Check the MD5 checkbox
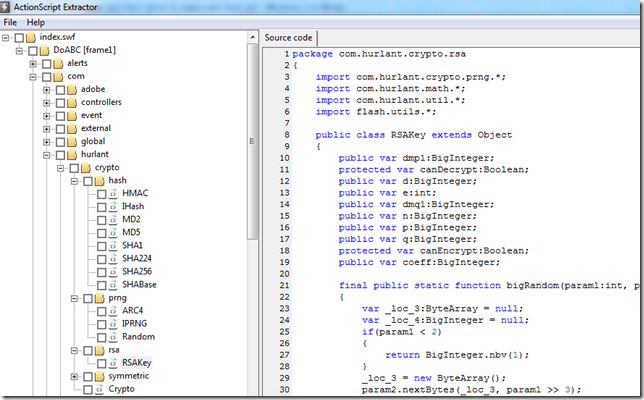Screen dimensions: 644x400 click(101, 233)
